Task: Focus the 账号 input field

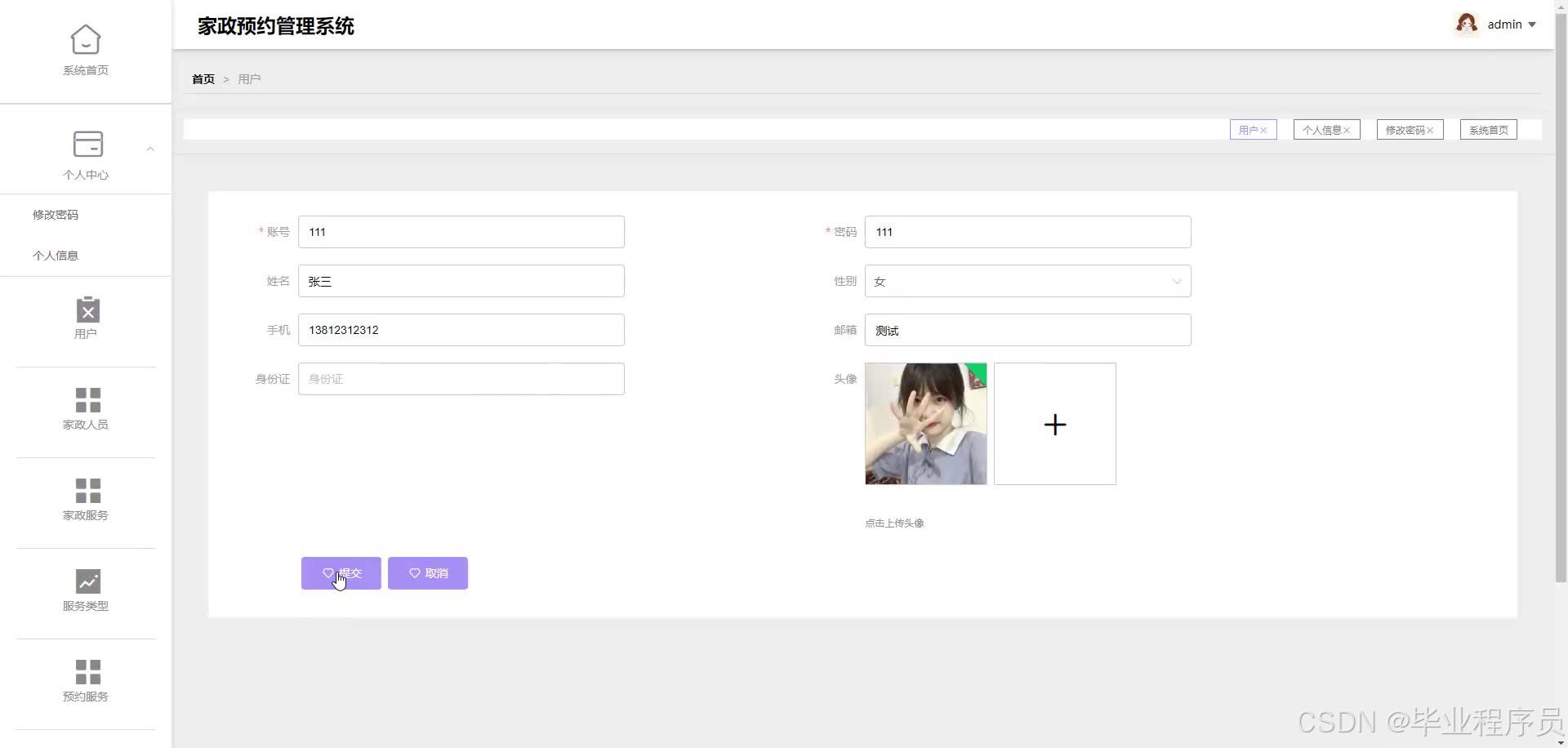Action: point(461,232)
